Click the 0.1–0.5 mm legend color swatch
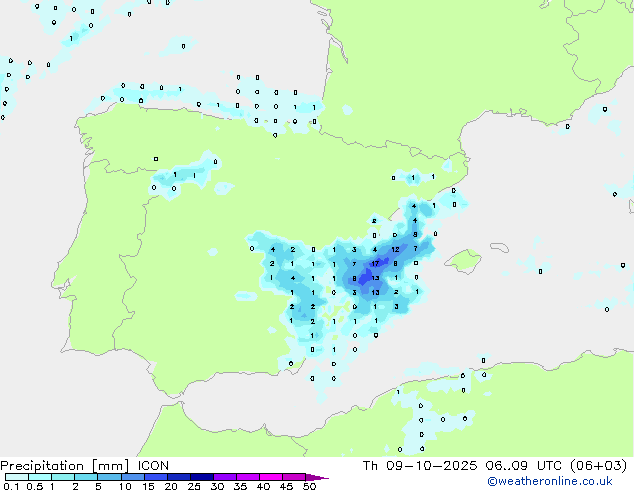 pos(17,477)
